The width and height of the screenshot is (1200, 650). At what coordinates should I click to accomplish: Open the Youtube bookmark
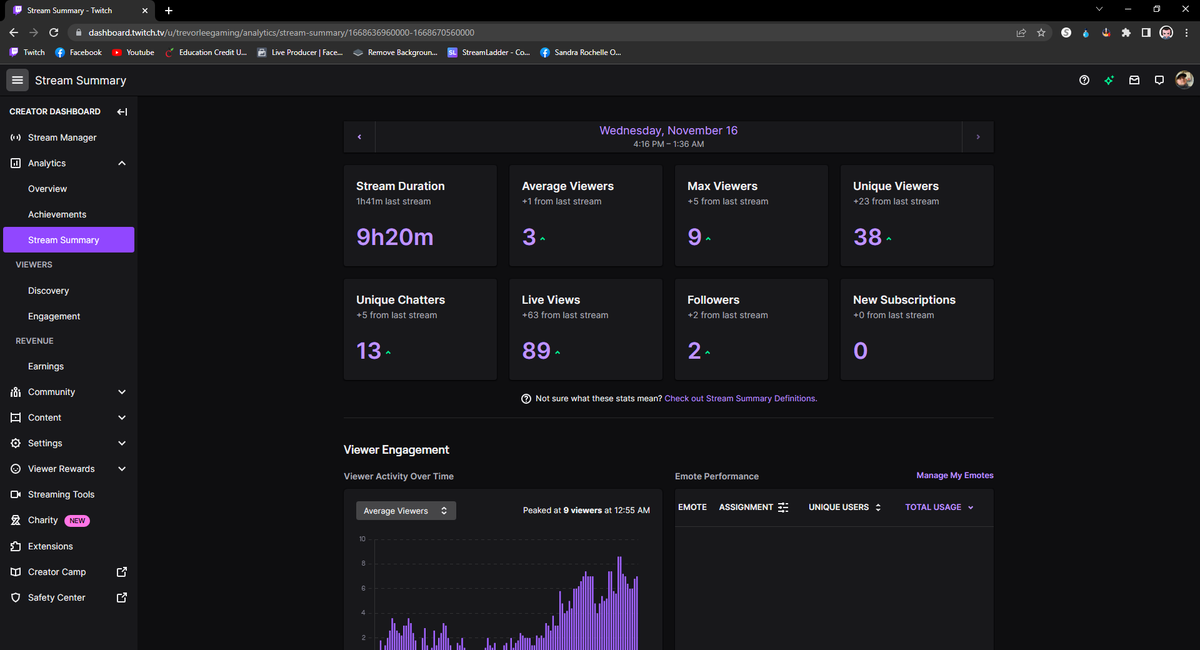(133, 52)
